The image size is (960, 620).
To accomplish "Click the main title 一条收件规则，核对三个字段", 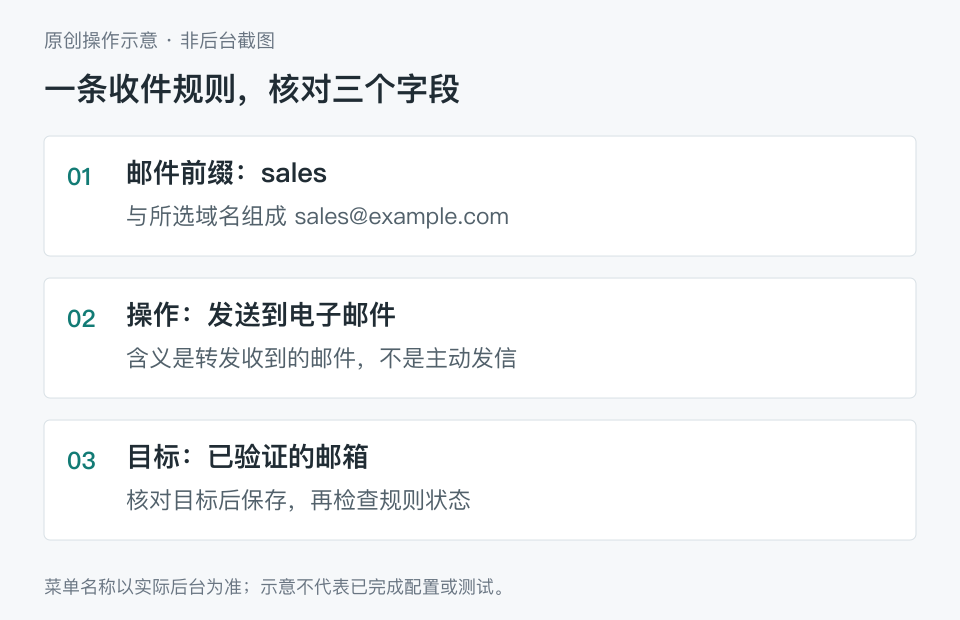I will point(252,89).
